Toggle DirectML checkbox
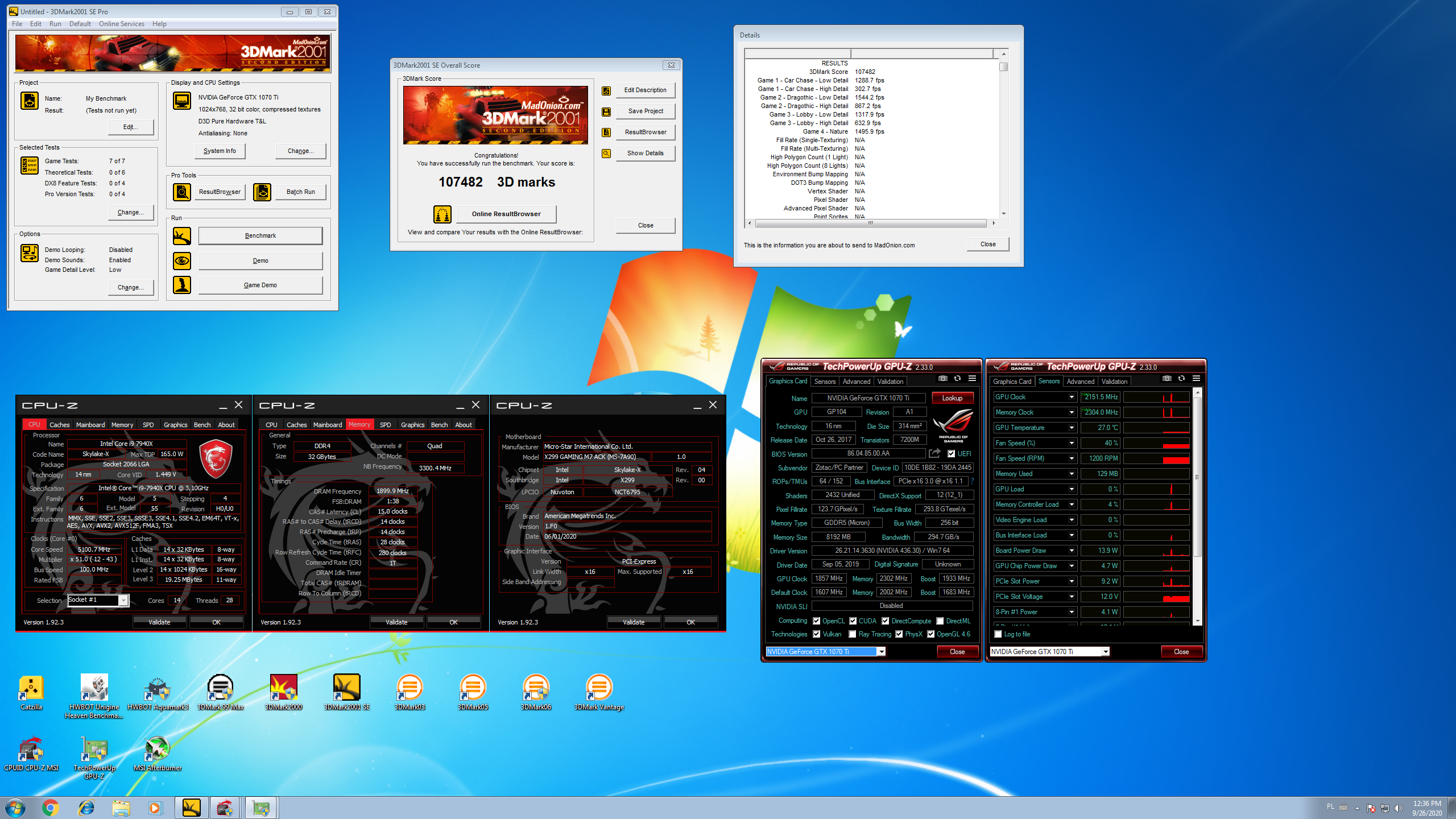The height and width of the screenshot is (819, 1456). [940, 621]
